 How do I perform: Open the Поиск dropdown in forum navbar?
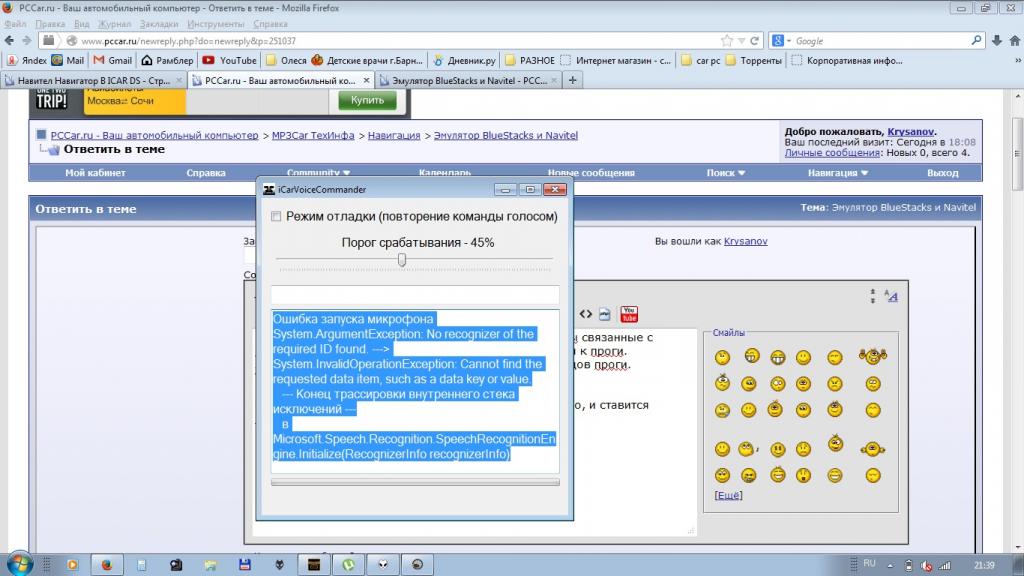[x=726, y=173]
